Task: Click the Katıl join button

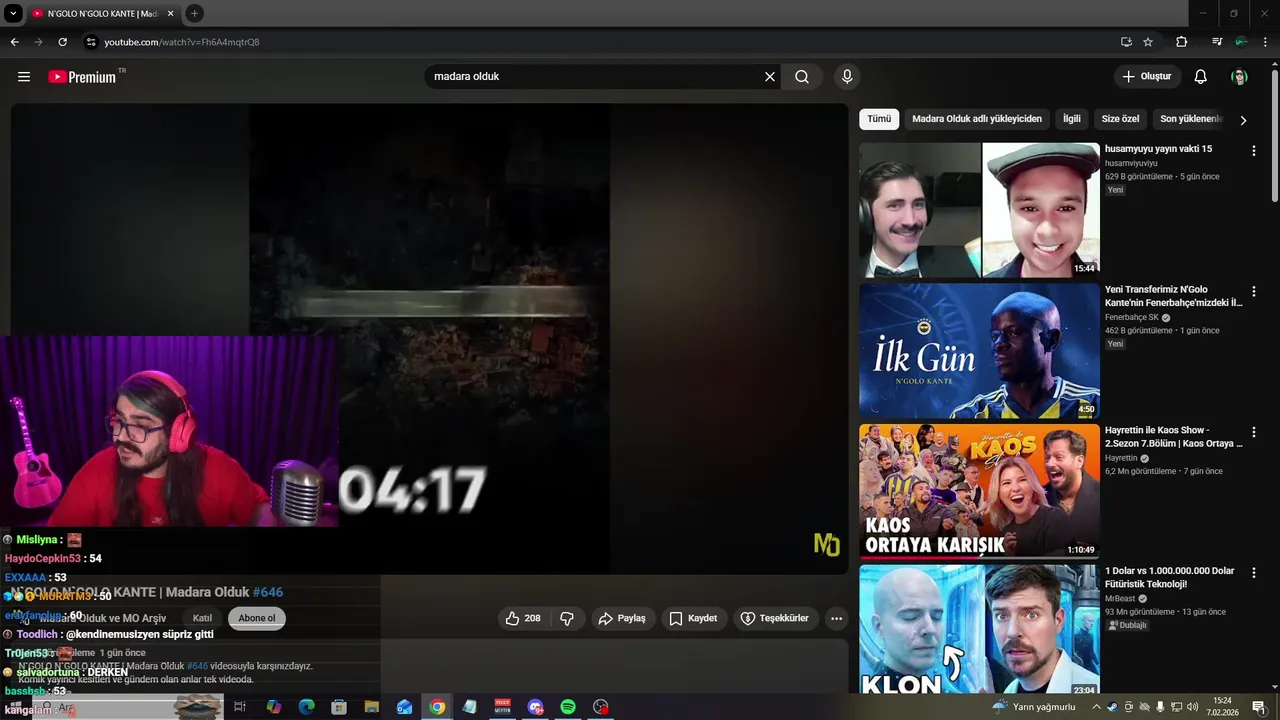Action: (x=202, y=618)
